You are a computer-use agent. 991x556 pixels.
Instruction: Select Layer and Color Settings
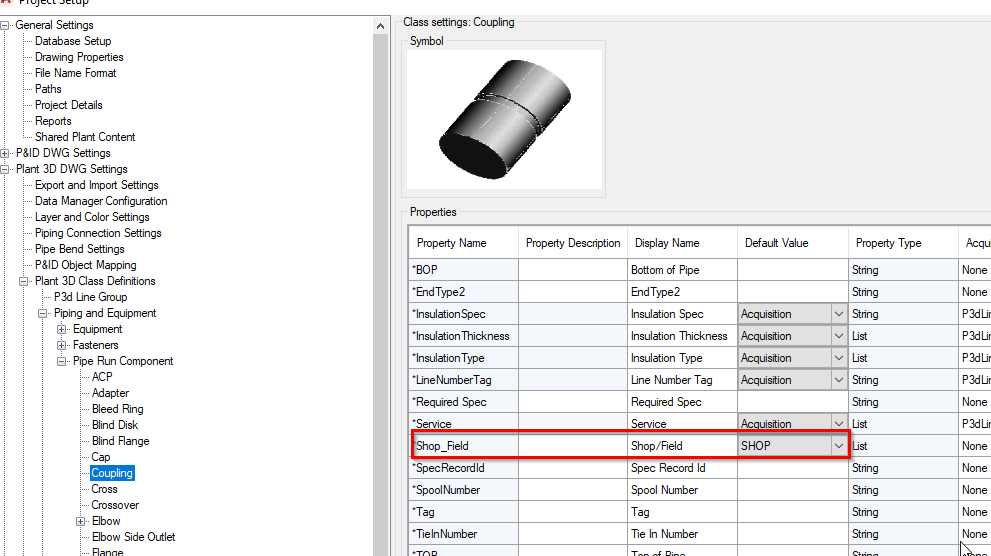(92, 217)
